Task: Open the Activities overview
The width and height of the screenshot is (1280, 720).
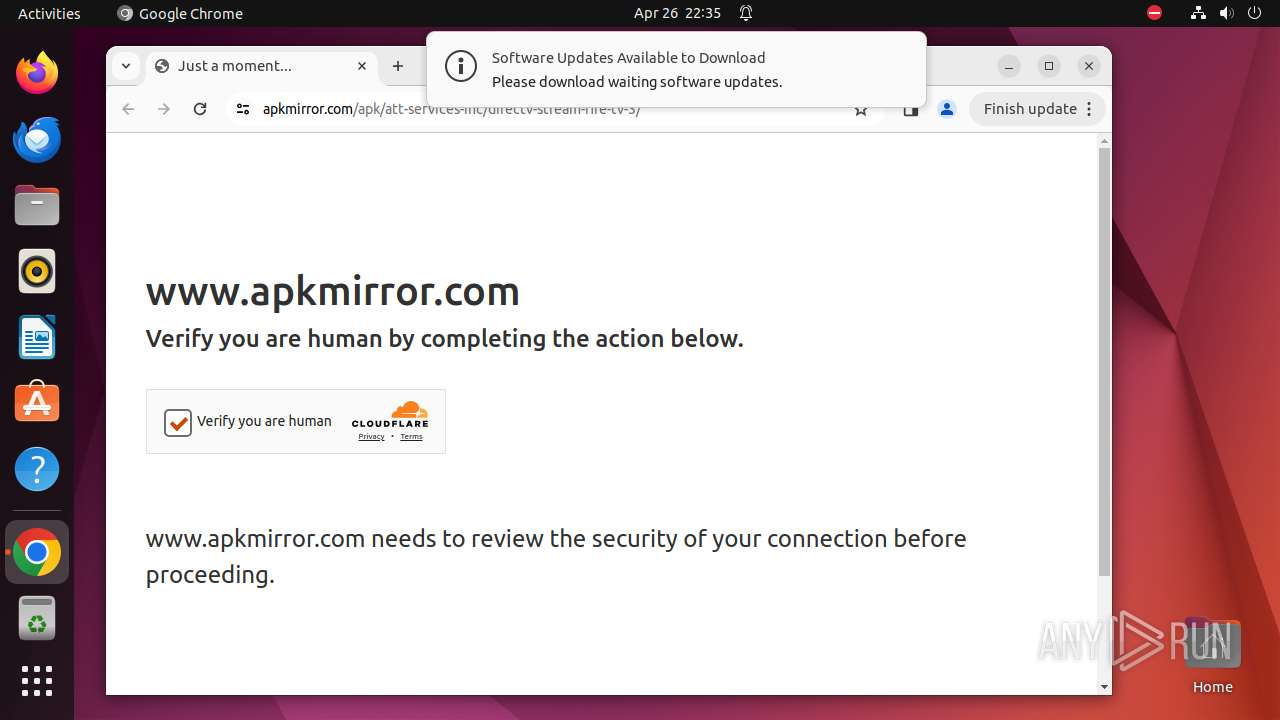Action: pyautogui.click(x=49, y=13)
